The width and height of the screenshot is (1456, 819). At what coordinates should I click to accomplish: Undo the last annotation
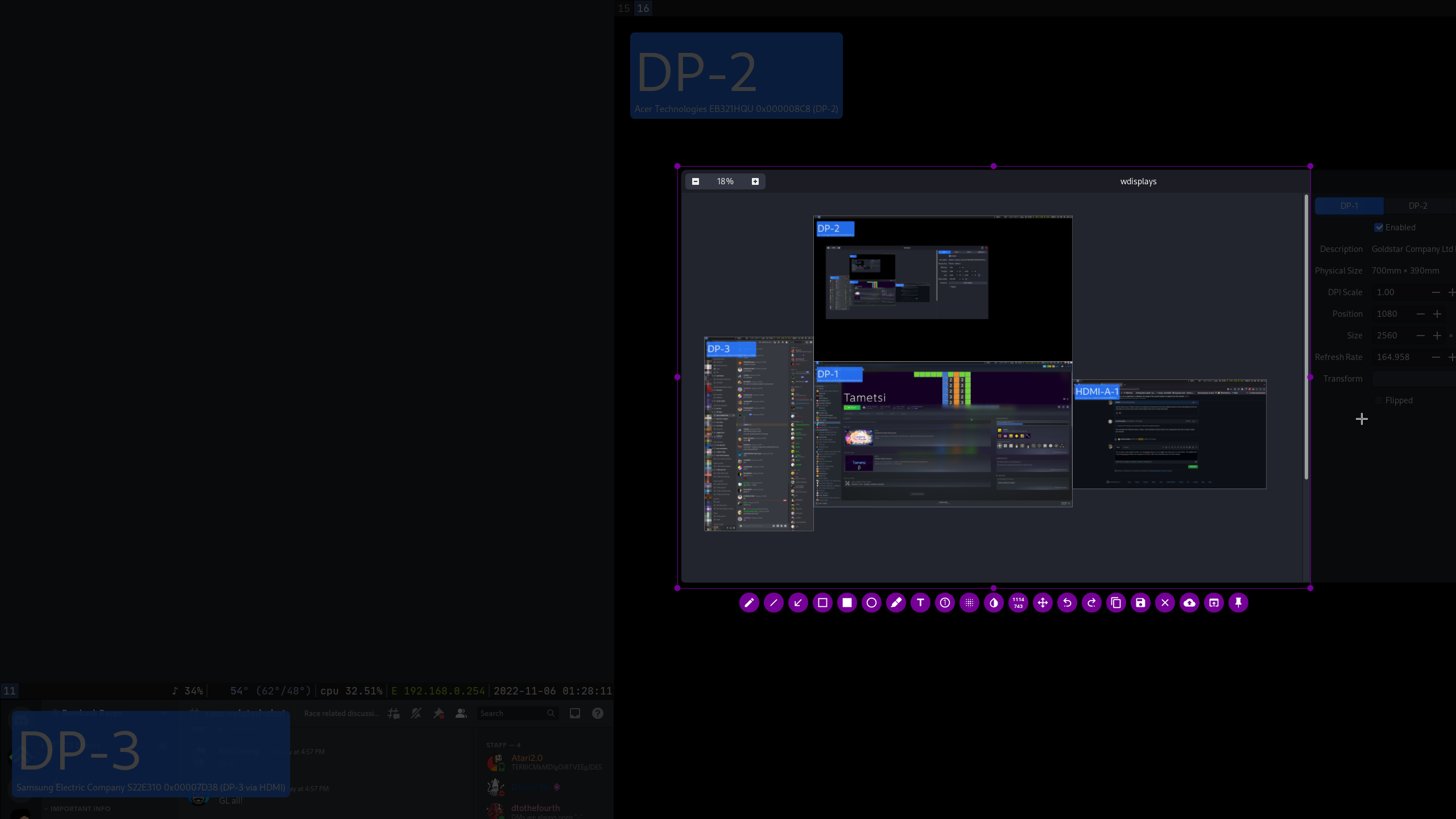[1067, 603]
